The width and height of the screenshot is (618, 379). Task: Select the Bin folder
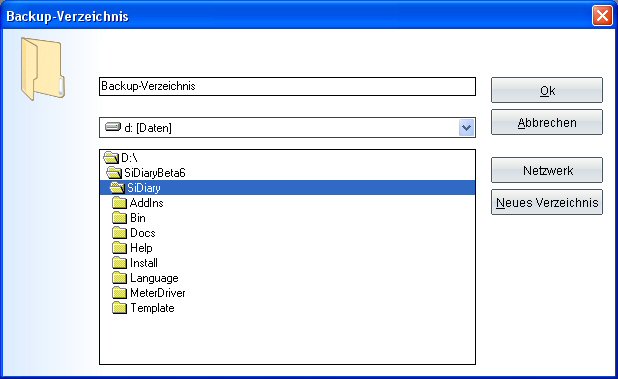[287, 218]
